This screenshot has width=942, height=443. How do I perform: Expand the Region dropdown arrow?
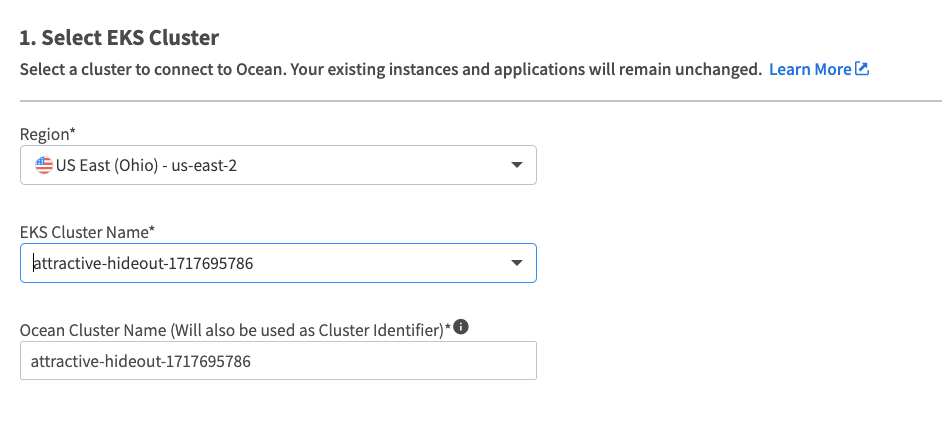point(516,165)
